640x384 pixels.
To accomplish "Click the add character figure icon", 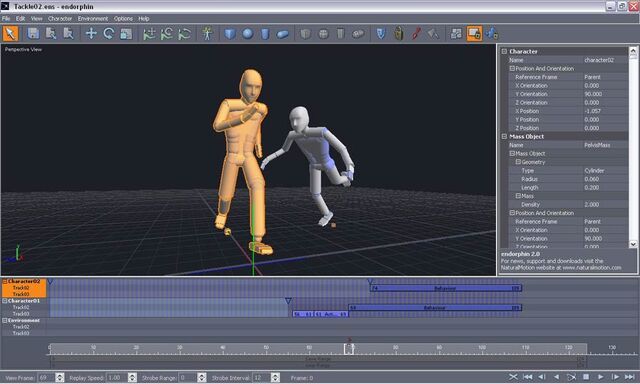I will click(207, 33).
